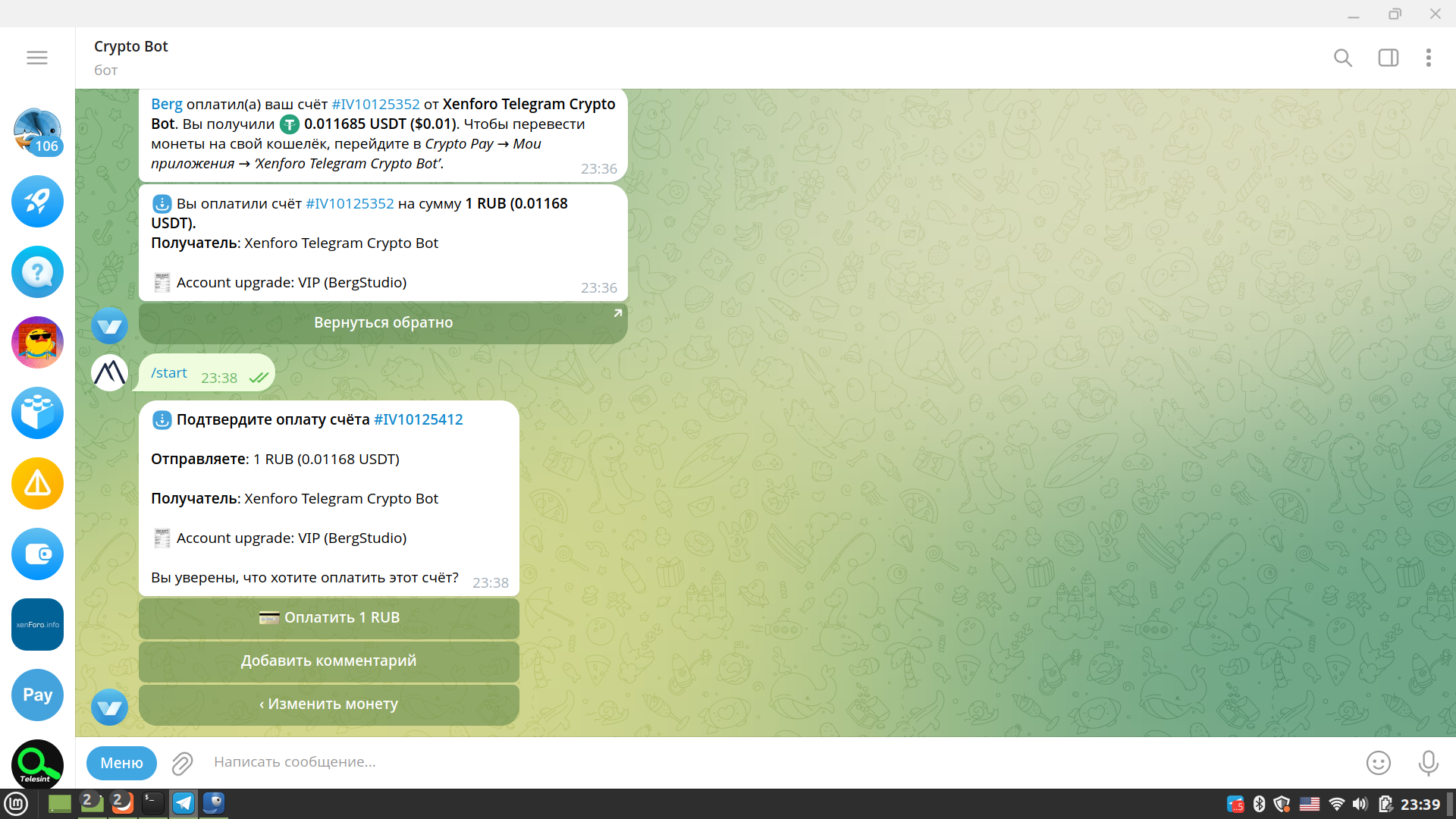
Task: Open the three-dot chat options menu
Action: [x=1428, y=58]
